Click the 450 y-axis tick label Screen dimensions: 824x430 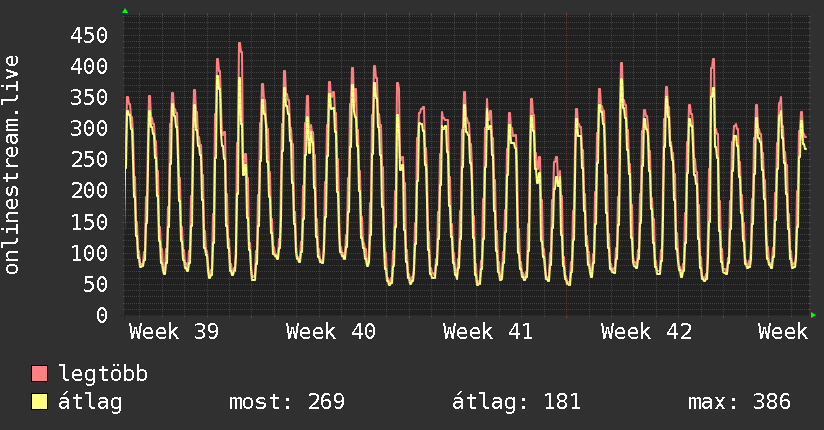click(x=89, y=36)
